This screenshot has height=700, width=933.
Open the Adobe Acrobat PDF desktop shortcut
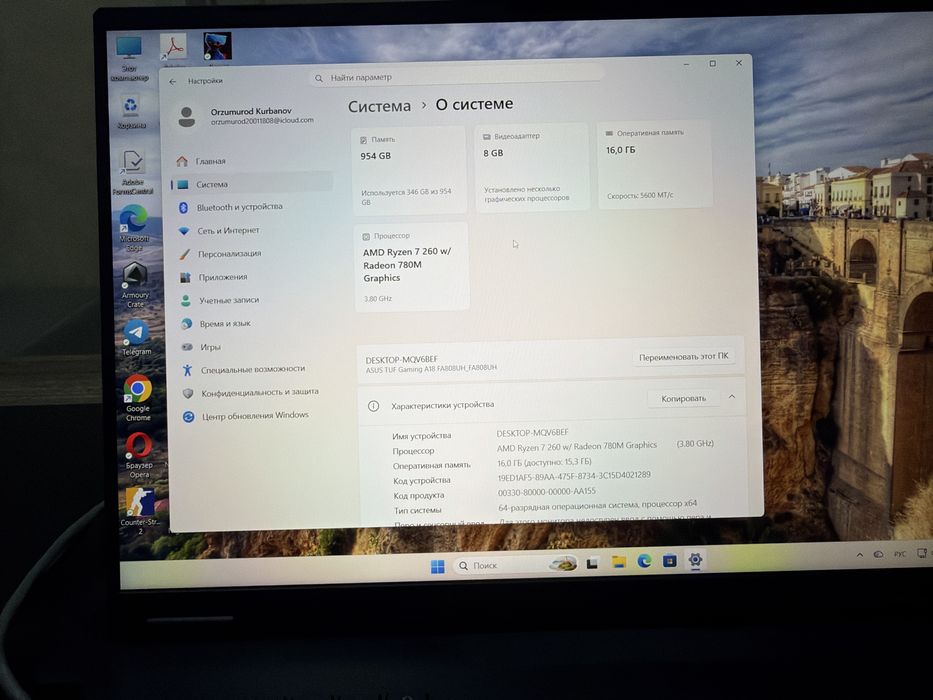click(173, 46)
